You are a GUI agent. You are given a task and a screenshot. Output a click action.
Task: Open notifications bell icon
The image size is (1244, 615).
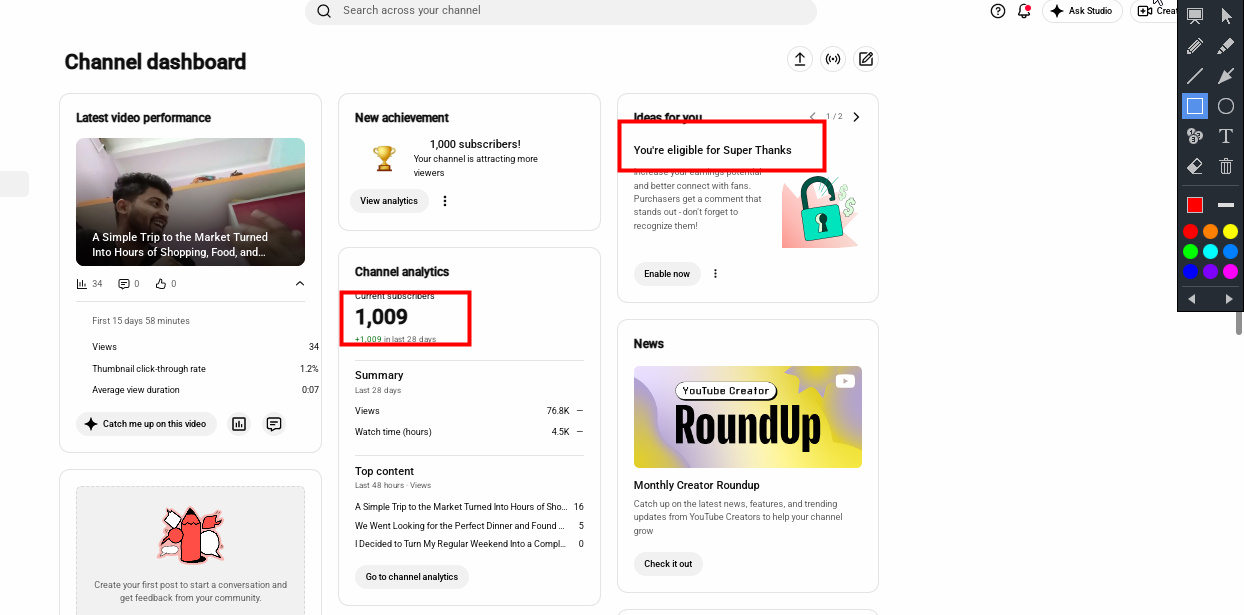(1024, 11)
